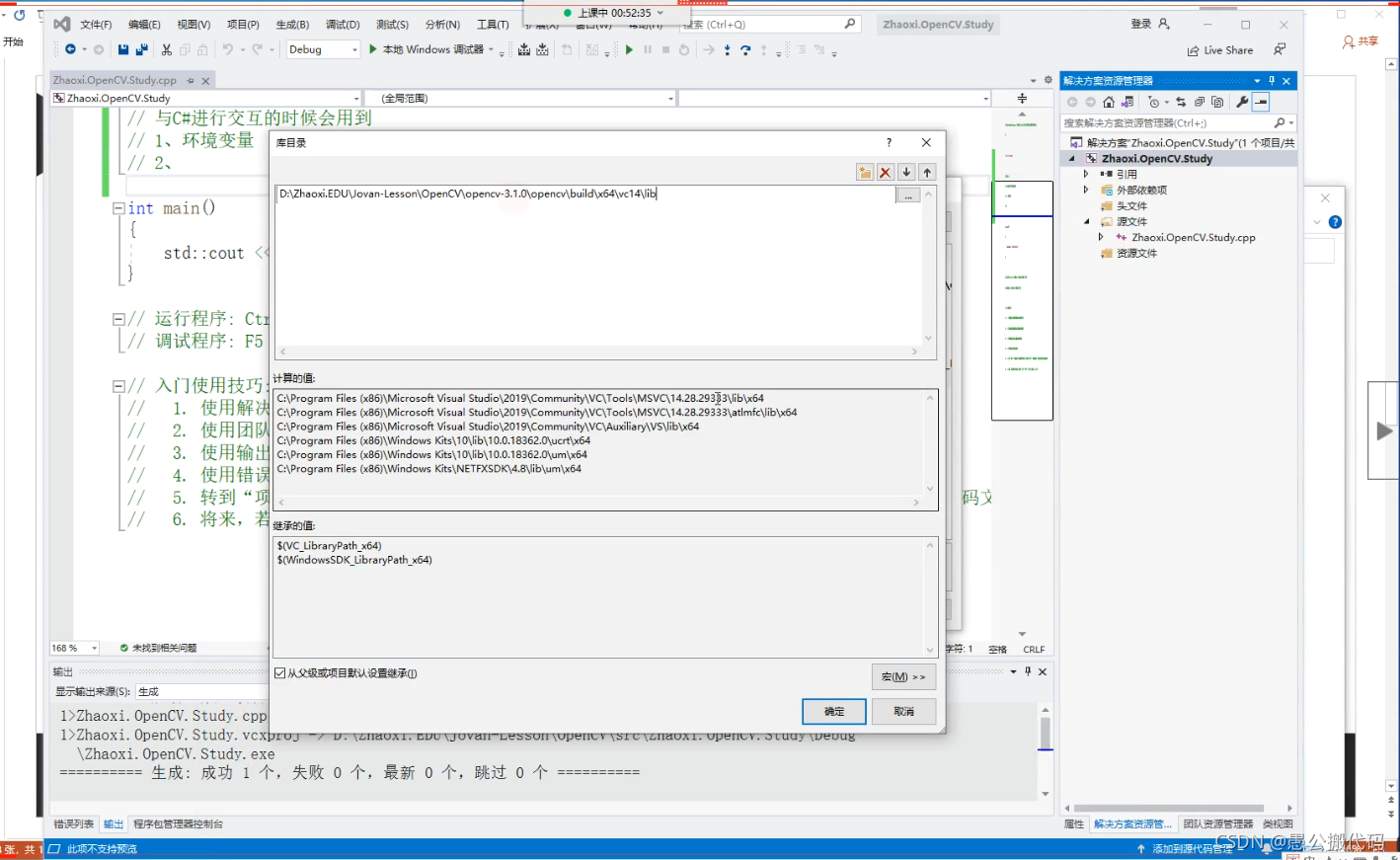Pin the Zhaoxi.OpenCV.Study.cpp tab

coord(189,81)
